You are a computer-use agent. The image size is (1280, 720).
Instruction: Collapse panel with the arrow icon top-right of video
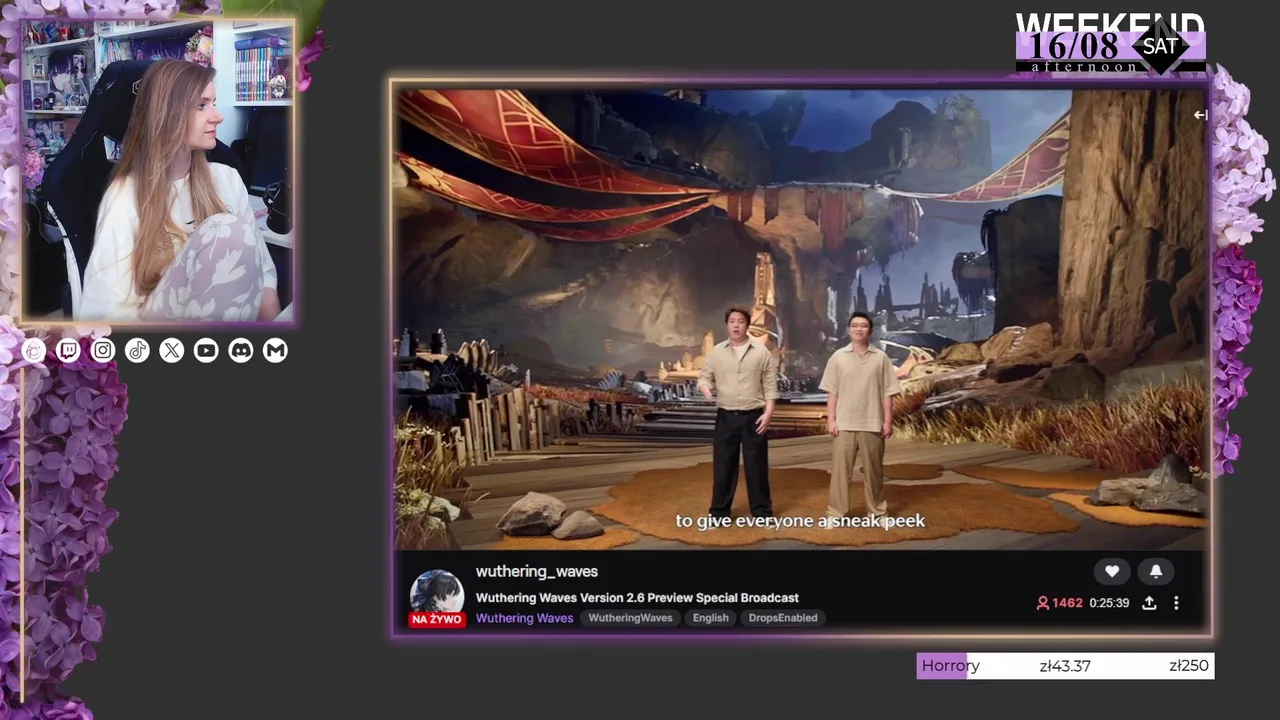(1200, 115)
